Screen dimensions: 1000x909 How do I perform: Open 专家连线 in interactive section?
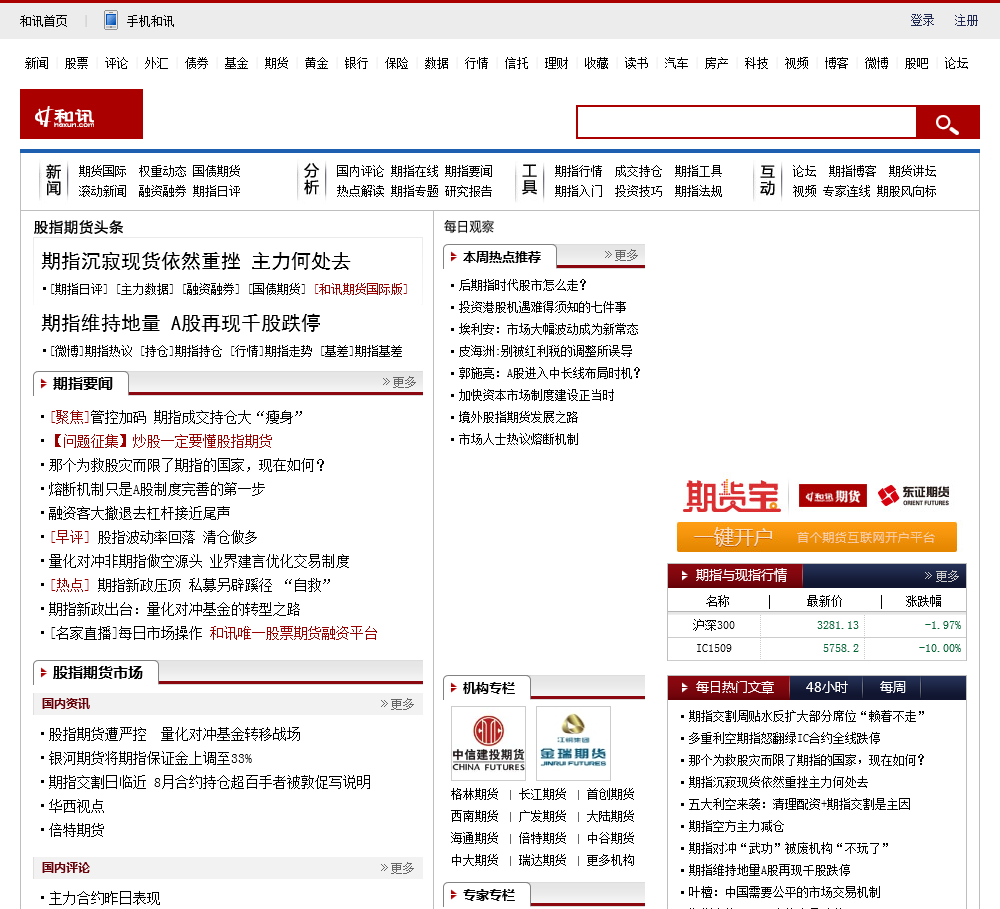[x=846, y=191]
